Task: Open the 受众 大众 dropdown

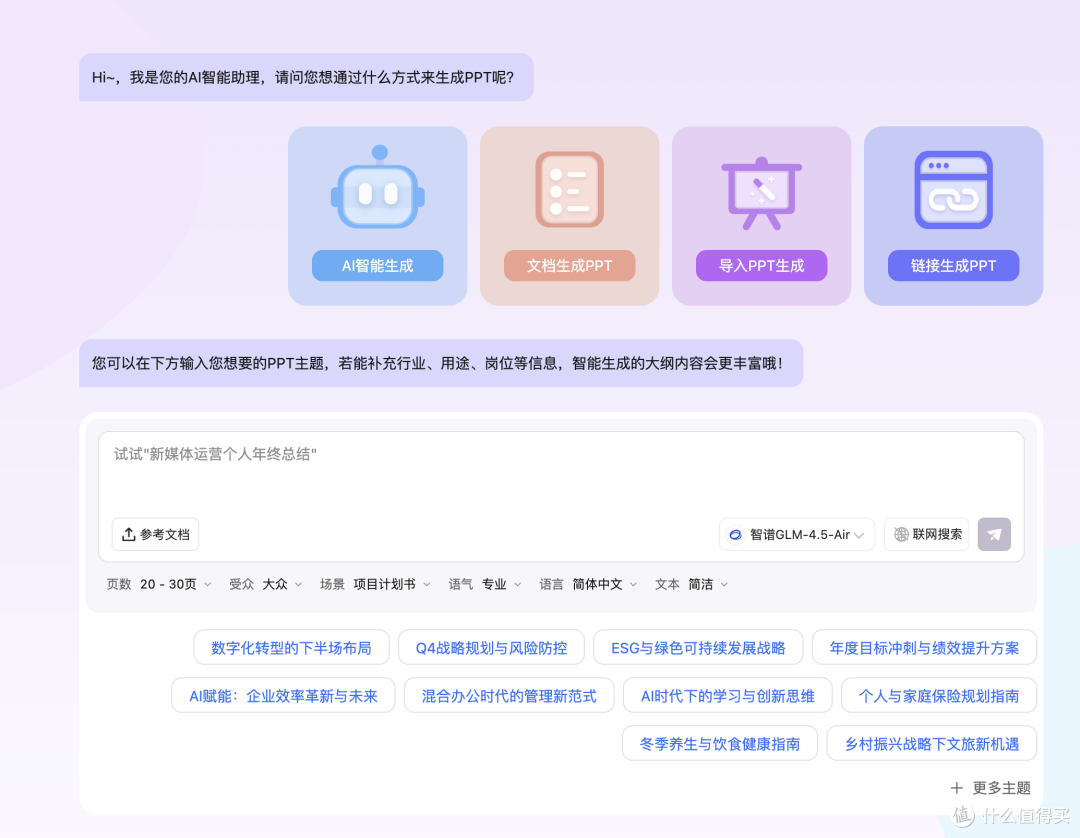Action: point(265,584)
